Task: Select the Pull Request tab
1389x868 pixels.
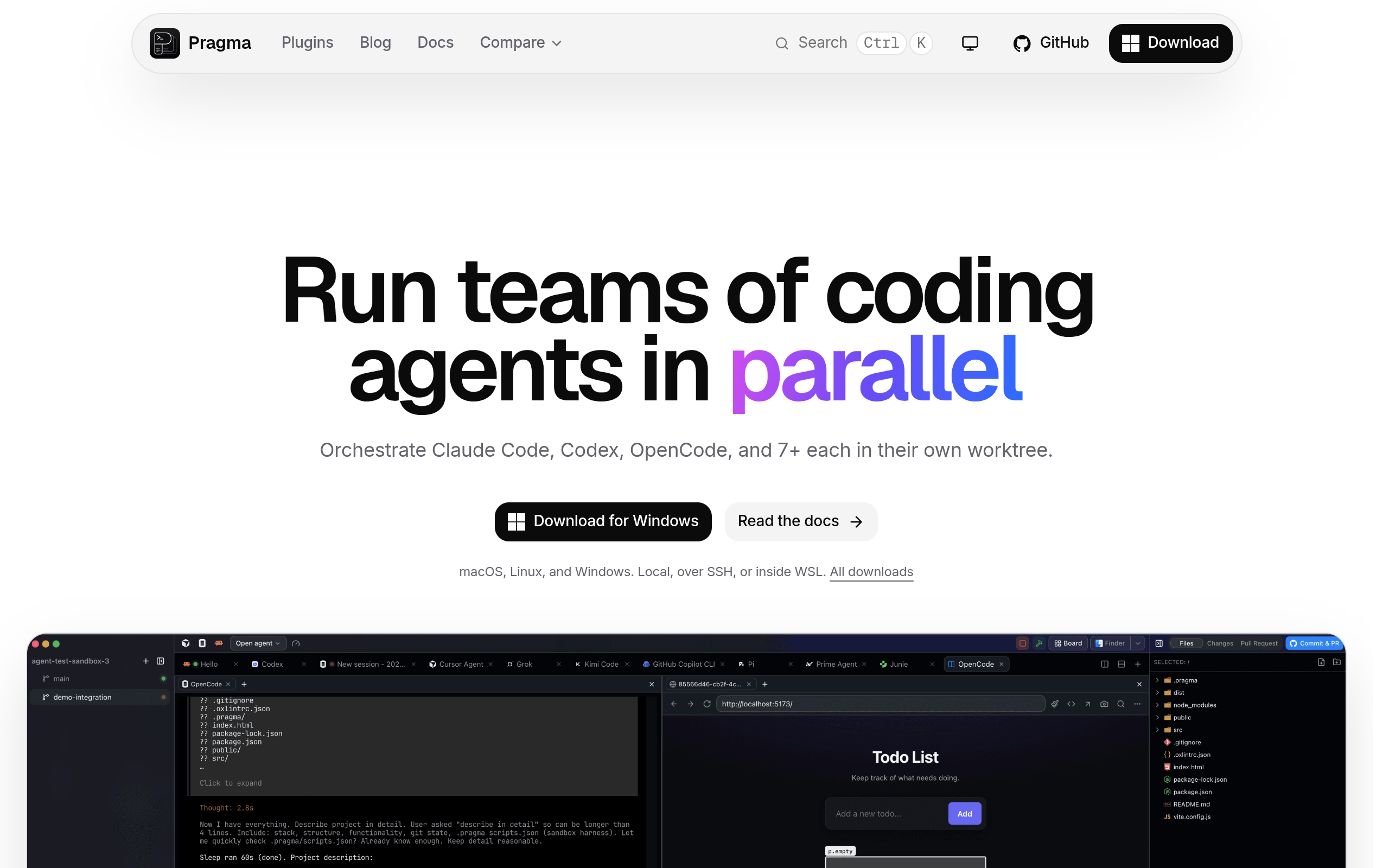Action: point(1259,643)
